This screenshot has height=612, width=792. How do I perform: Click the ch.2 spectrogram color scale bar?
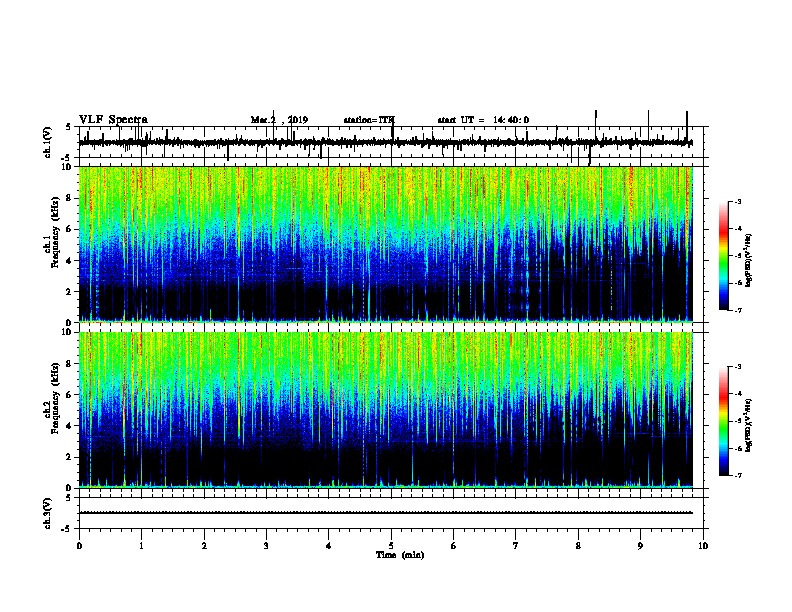point(723,421)
